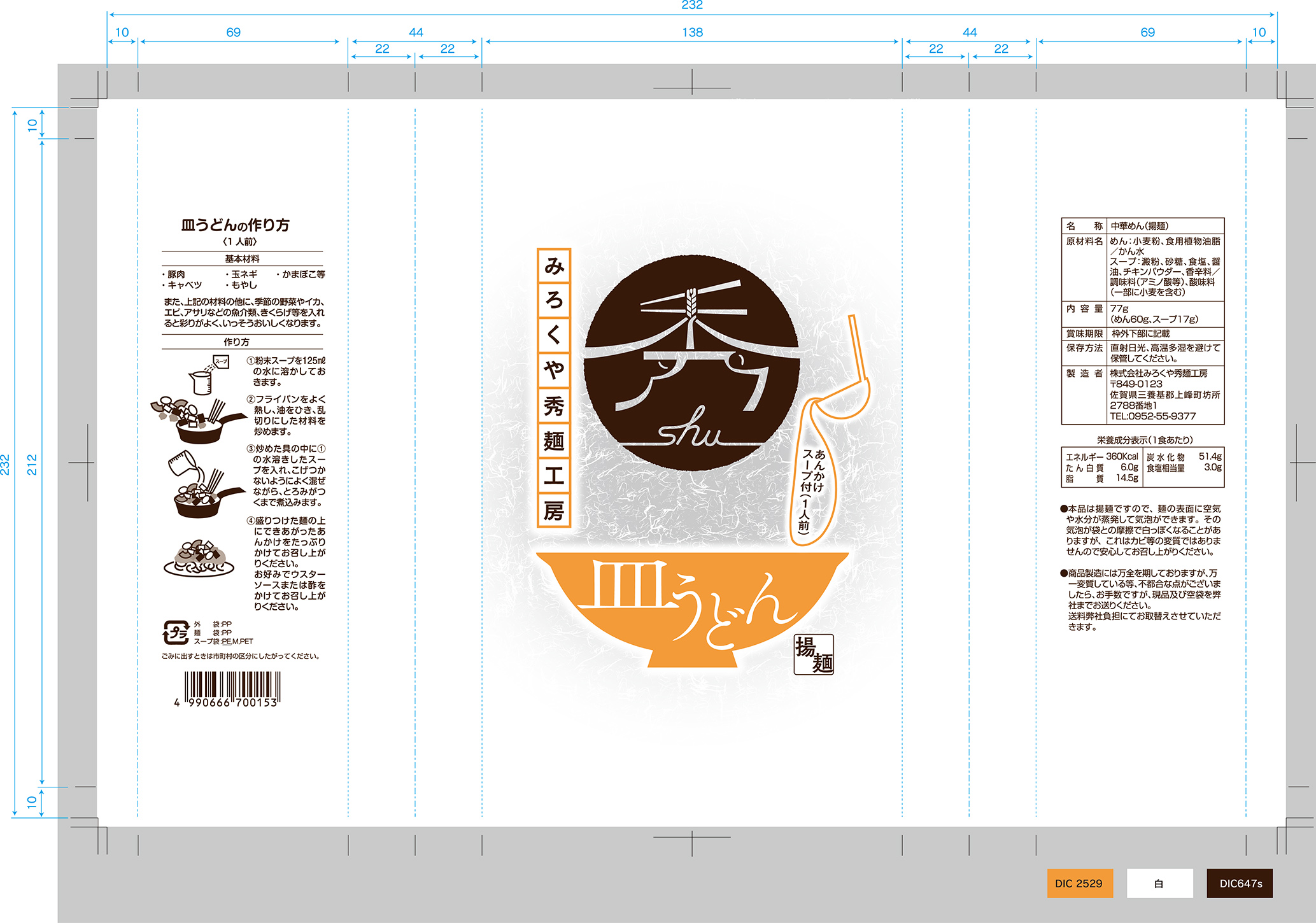Click the ●本品は揚麺ですので notice paragraph
This screenshot has width=1316, height=923.
pos(1141,530)
